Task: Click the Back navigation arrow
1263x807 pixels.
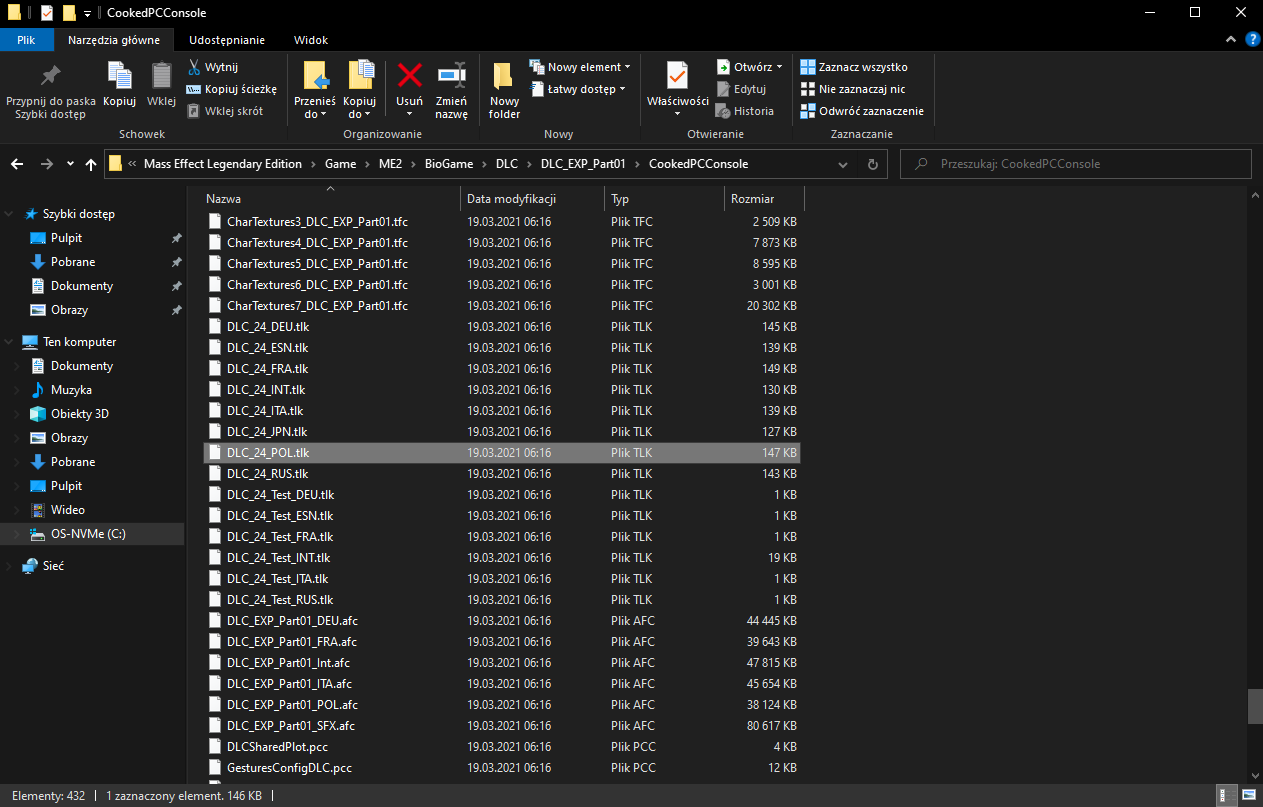Action: 18,164
